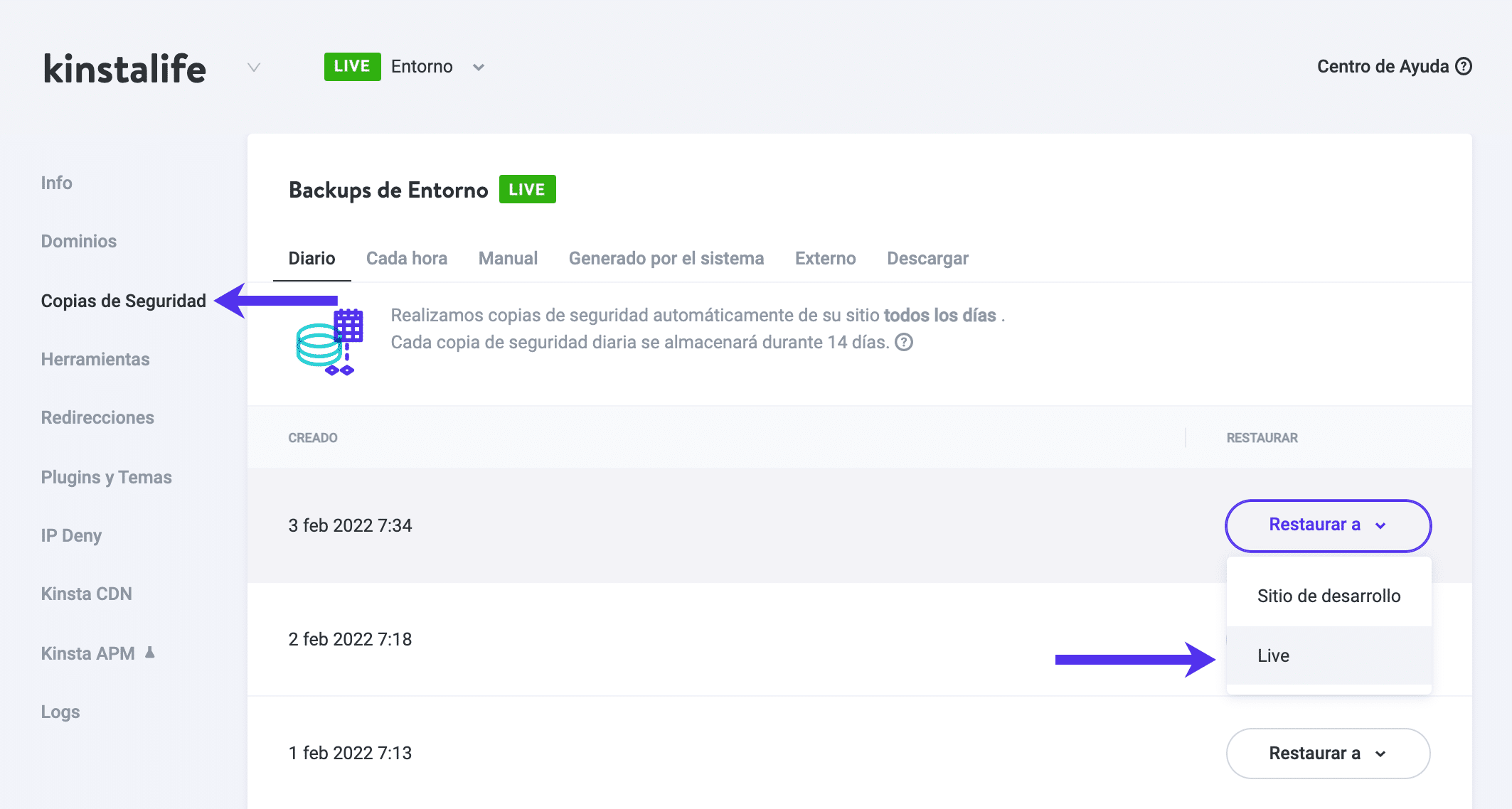Click the green LIVE badge in header
Image resolution: width=1512 pixels, height=809 pixels.
352,67
